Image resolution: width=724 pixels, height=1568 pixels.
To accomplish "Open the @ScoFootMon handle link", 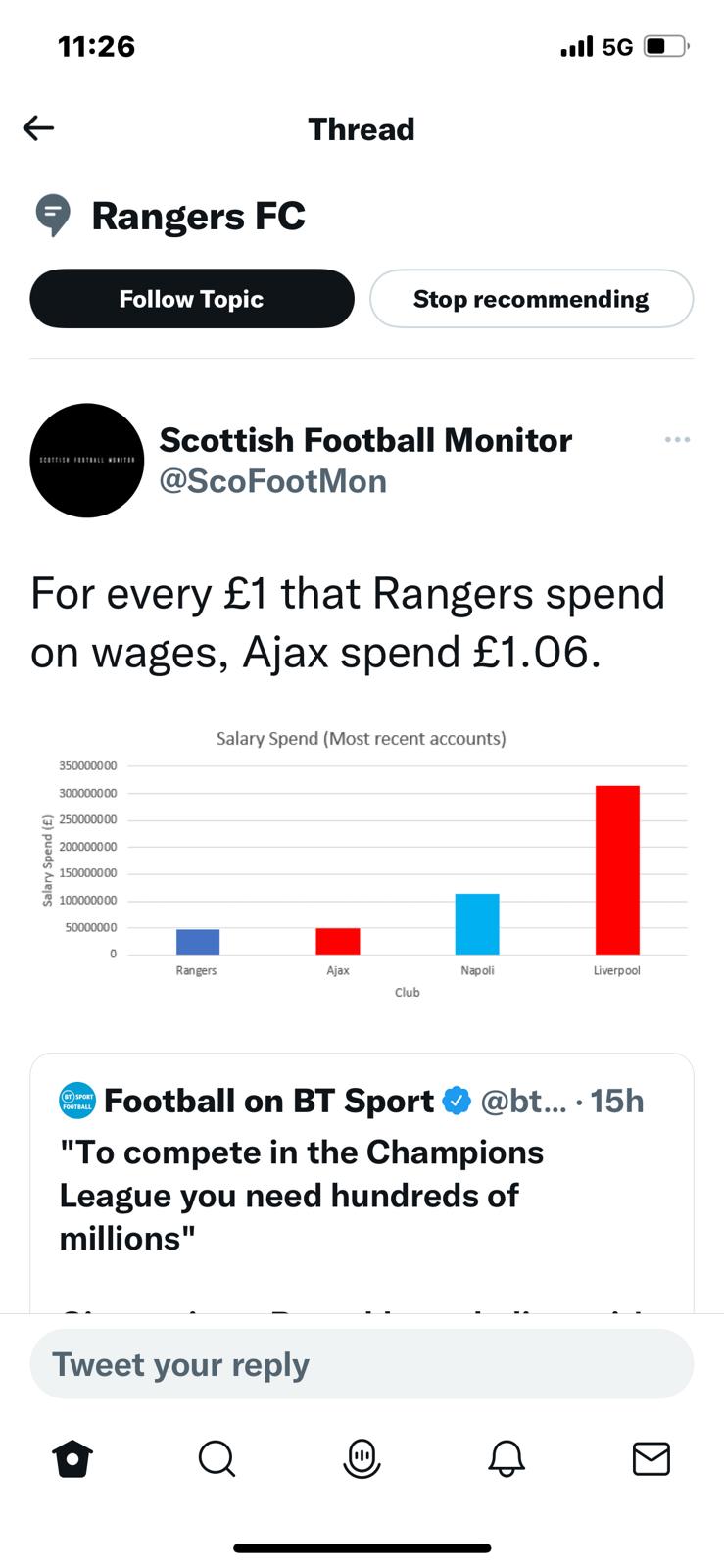I will pos(273,482).
